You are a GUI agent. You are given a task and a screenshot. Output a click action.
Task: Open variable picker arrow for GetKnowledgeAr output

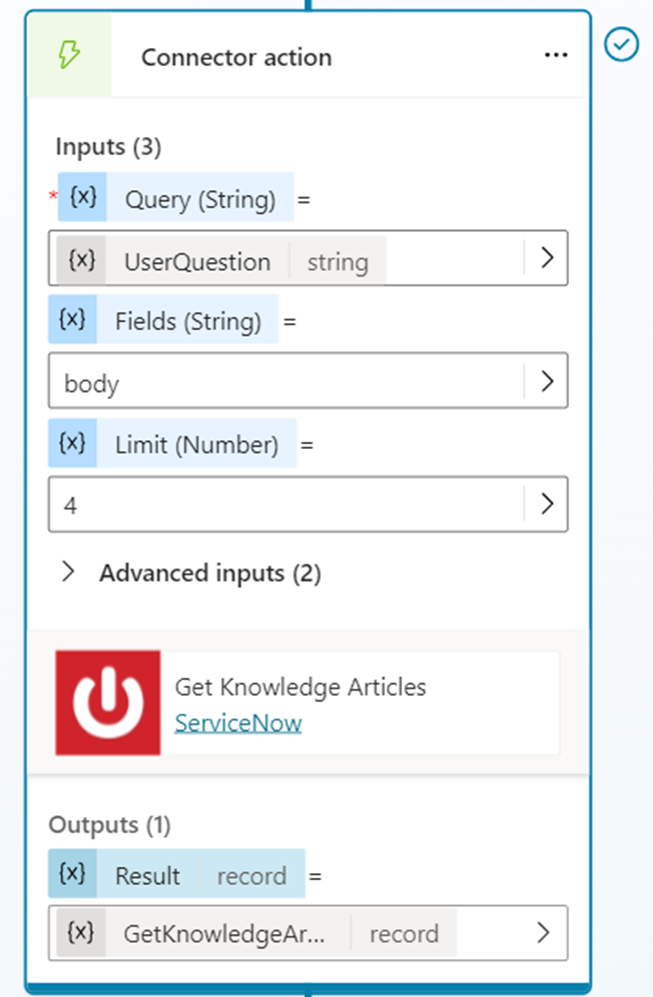[x=543, y=933]
